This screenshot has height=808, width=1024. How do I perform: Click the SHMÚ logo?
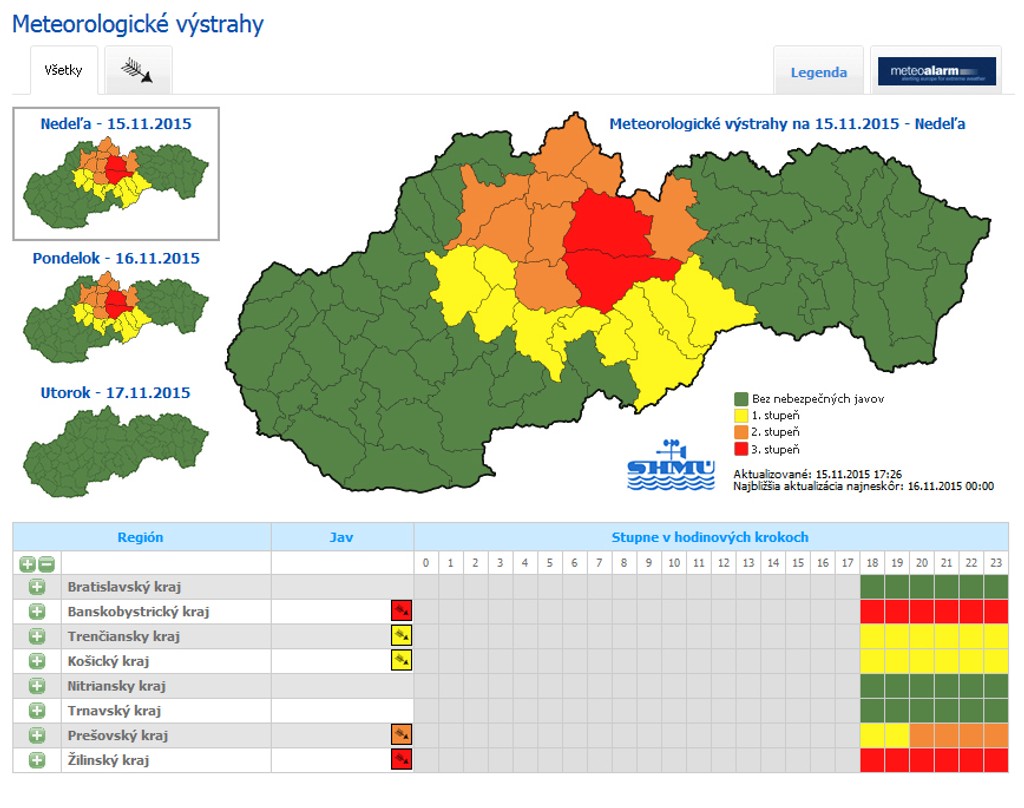[x=671, y=465]
